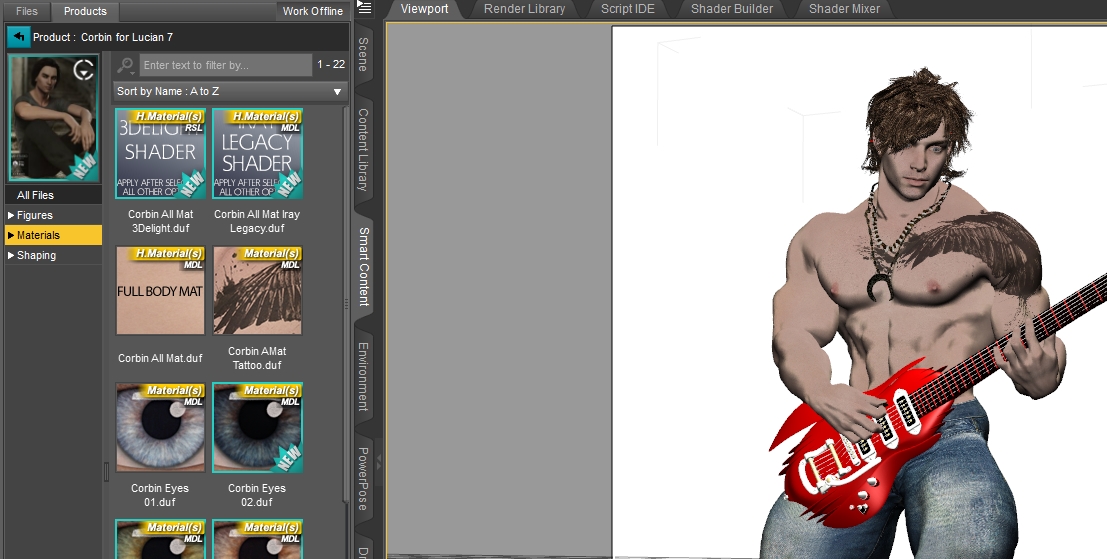Select the Figures category label
This screenshot has width=1107, height=559.
pos(35,215)
